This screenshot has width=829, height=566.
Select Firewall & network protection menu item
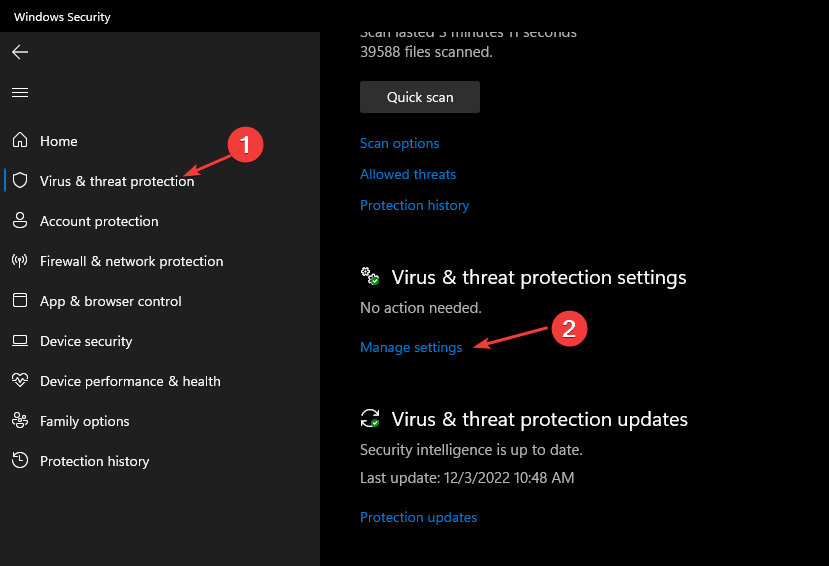131,261
